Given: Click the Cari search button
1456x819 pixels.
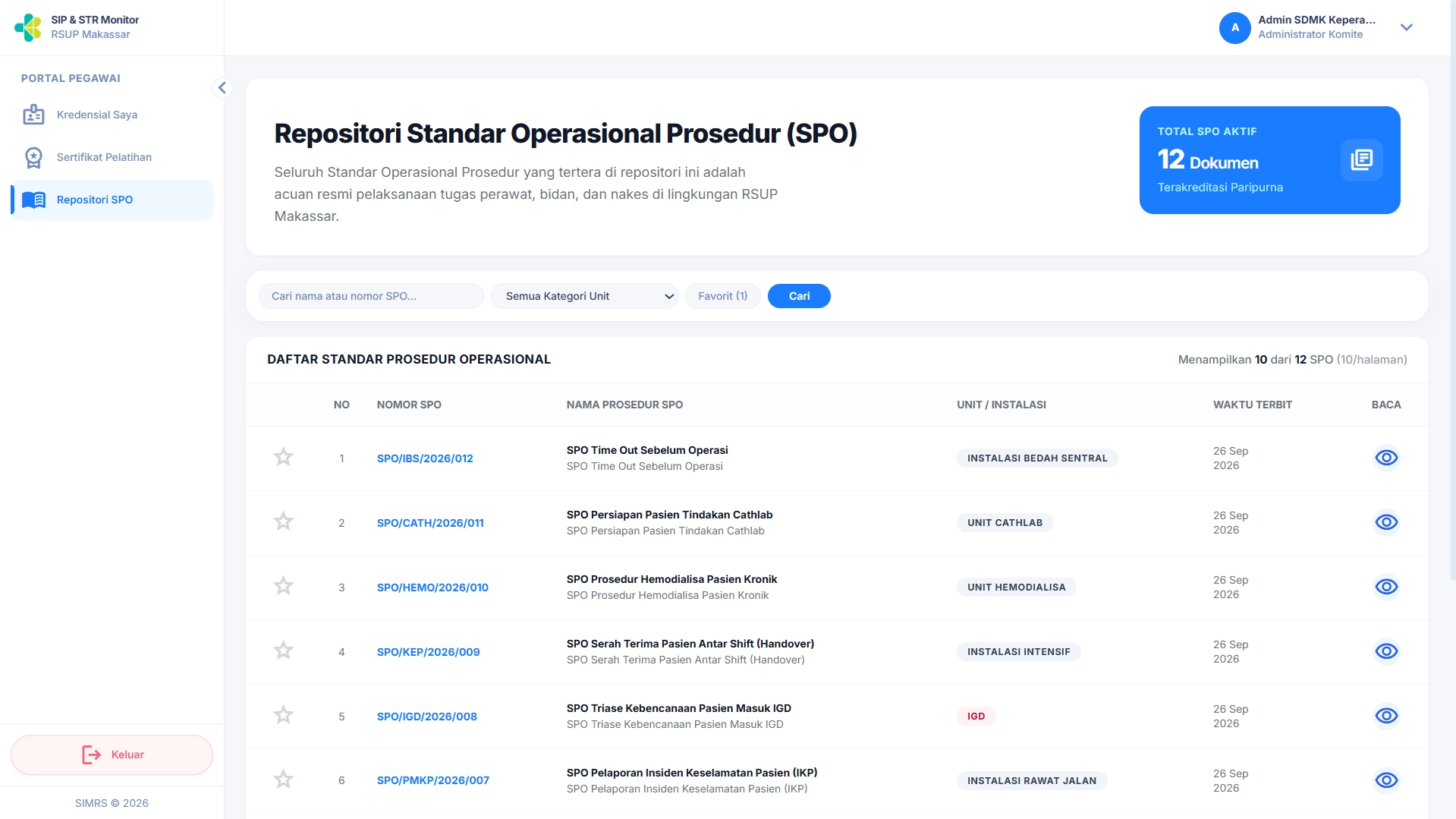Looking at the screenshot, I should pos(799,296).
